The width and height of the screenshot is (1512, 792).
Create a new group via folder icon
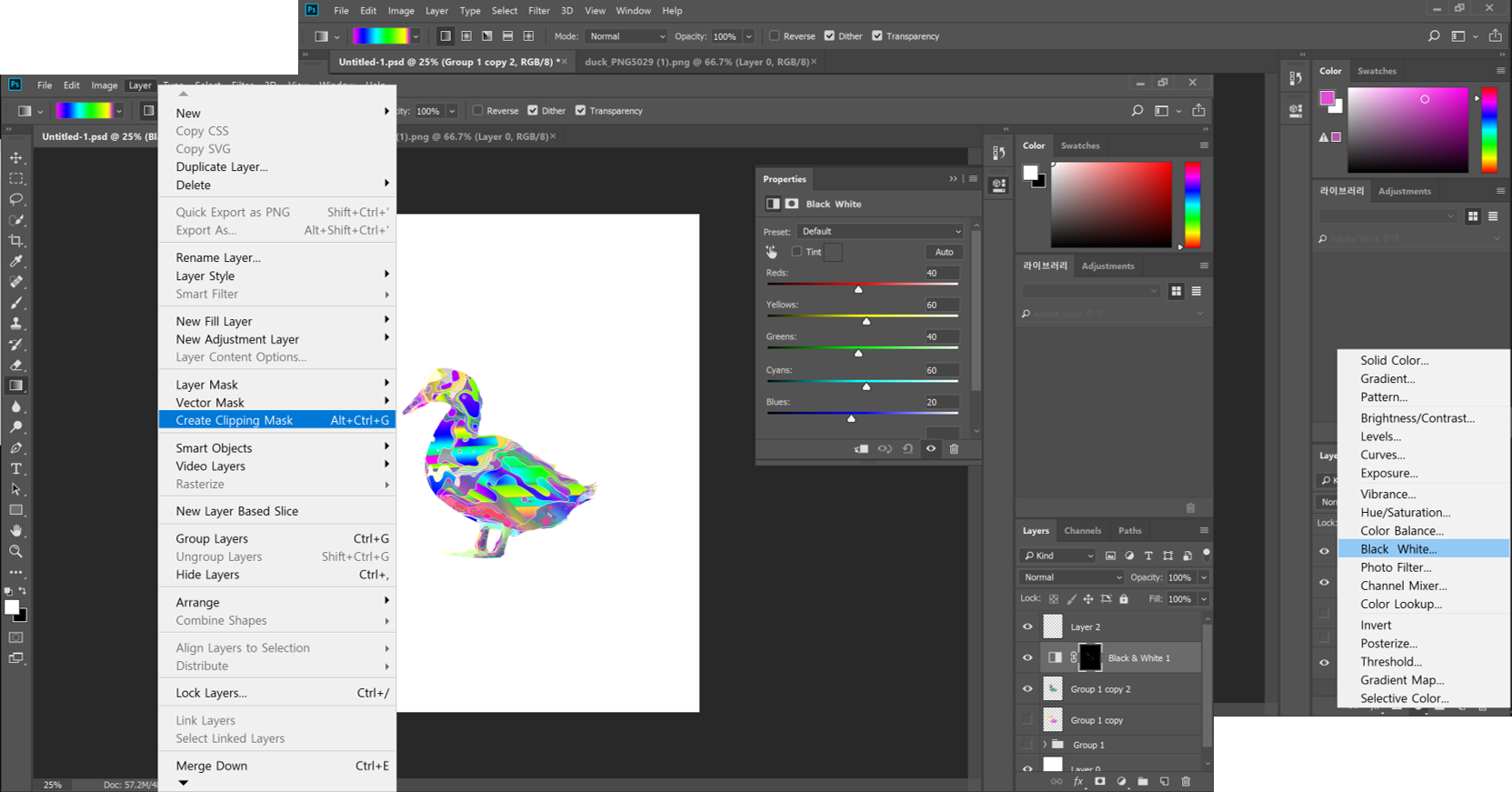[x=1143, y=781]
